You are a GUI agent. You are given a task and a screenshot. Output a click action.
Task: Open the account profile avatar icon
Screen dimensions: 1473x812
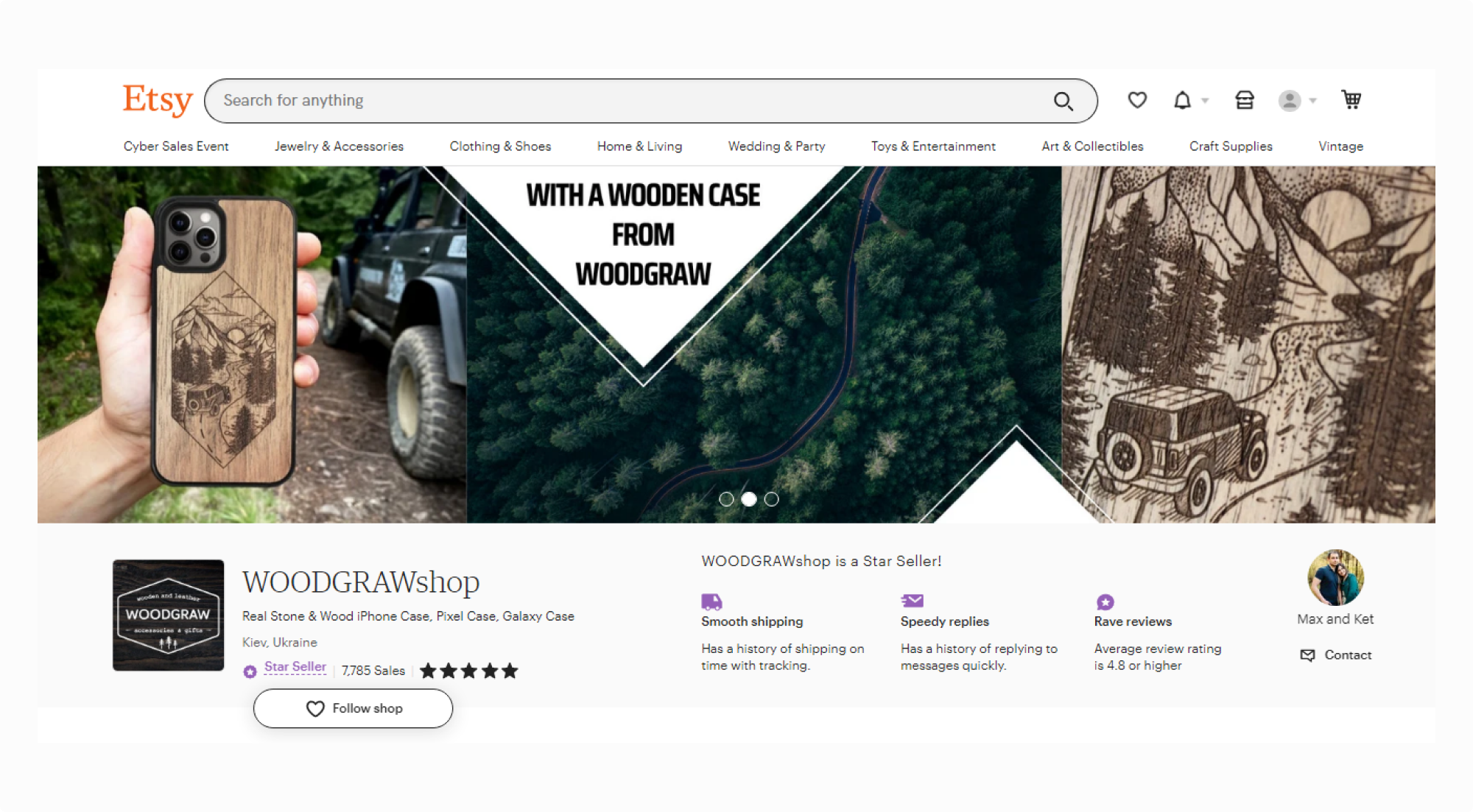(1290, 100)
